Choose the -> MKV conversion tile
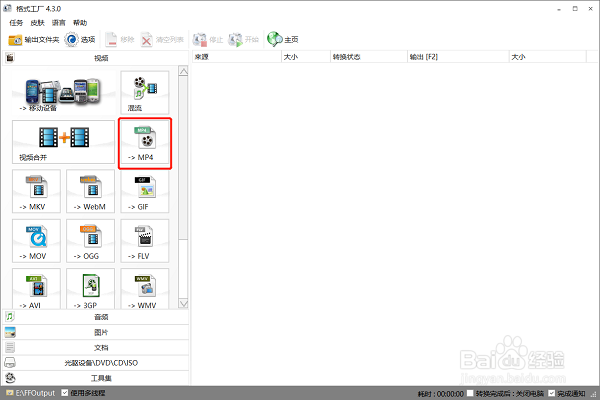 36,191
